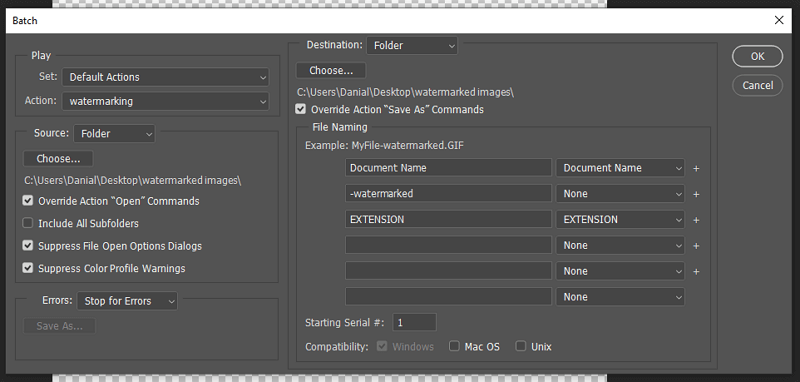The height and width of the screenshot is (382, 800).
Task: Open the Set dropdown showing Default Actions
Action: 166,77
